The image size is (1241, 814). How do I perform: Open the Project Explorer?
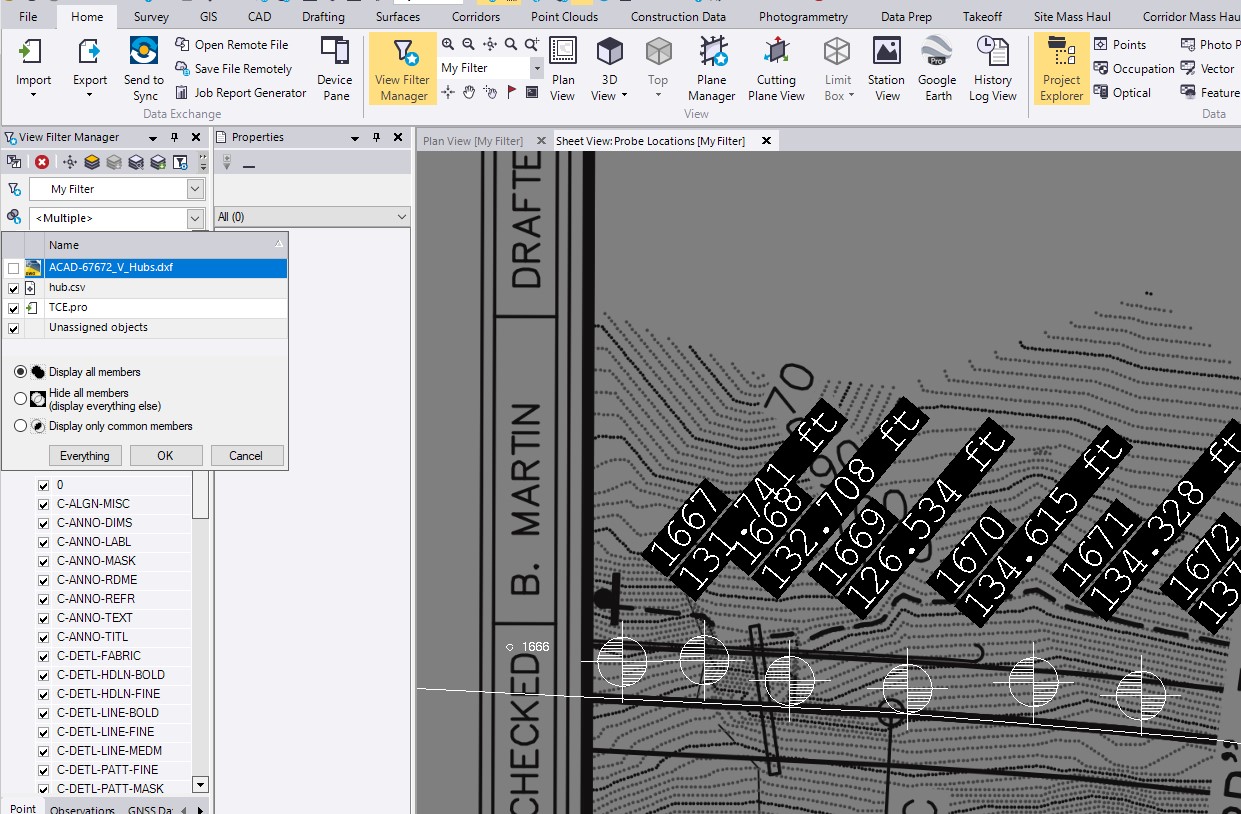(x=1060, y=68)
